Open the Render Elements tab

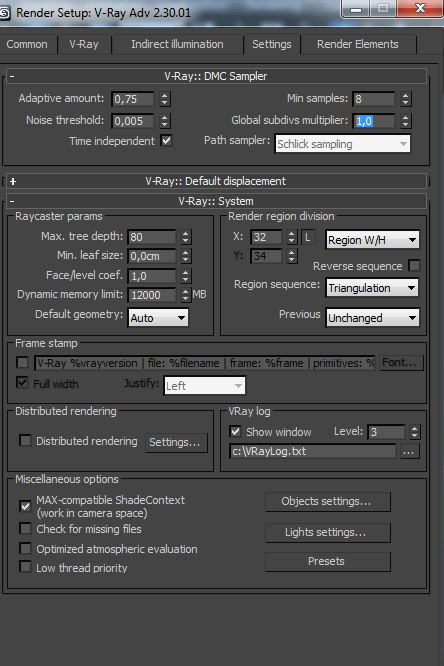tap(358, 44)
